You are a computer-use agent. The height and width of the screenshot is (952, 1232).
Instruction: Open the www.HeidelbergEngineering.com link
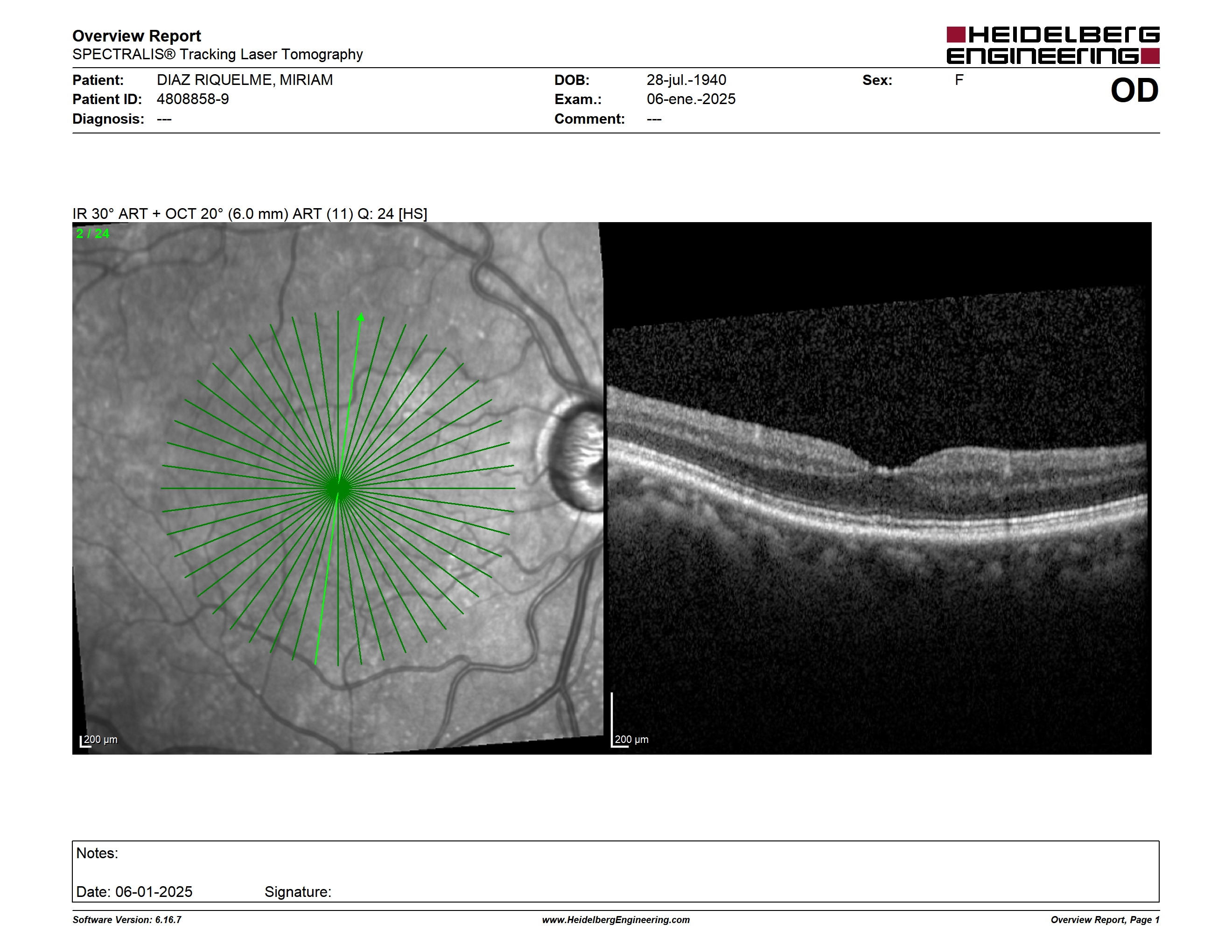[x=616, y=920]
